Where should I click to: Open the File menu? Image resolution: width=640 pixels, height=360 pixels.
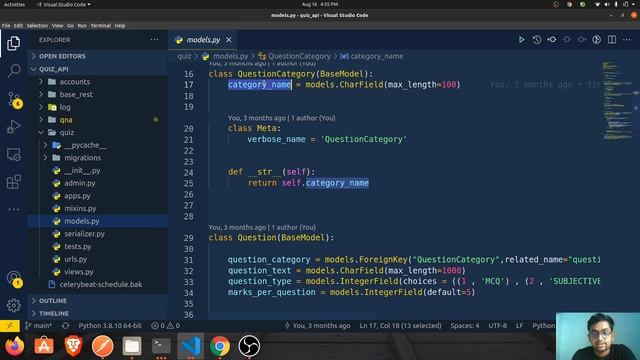pos(6,25)
